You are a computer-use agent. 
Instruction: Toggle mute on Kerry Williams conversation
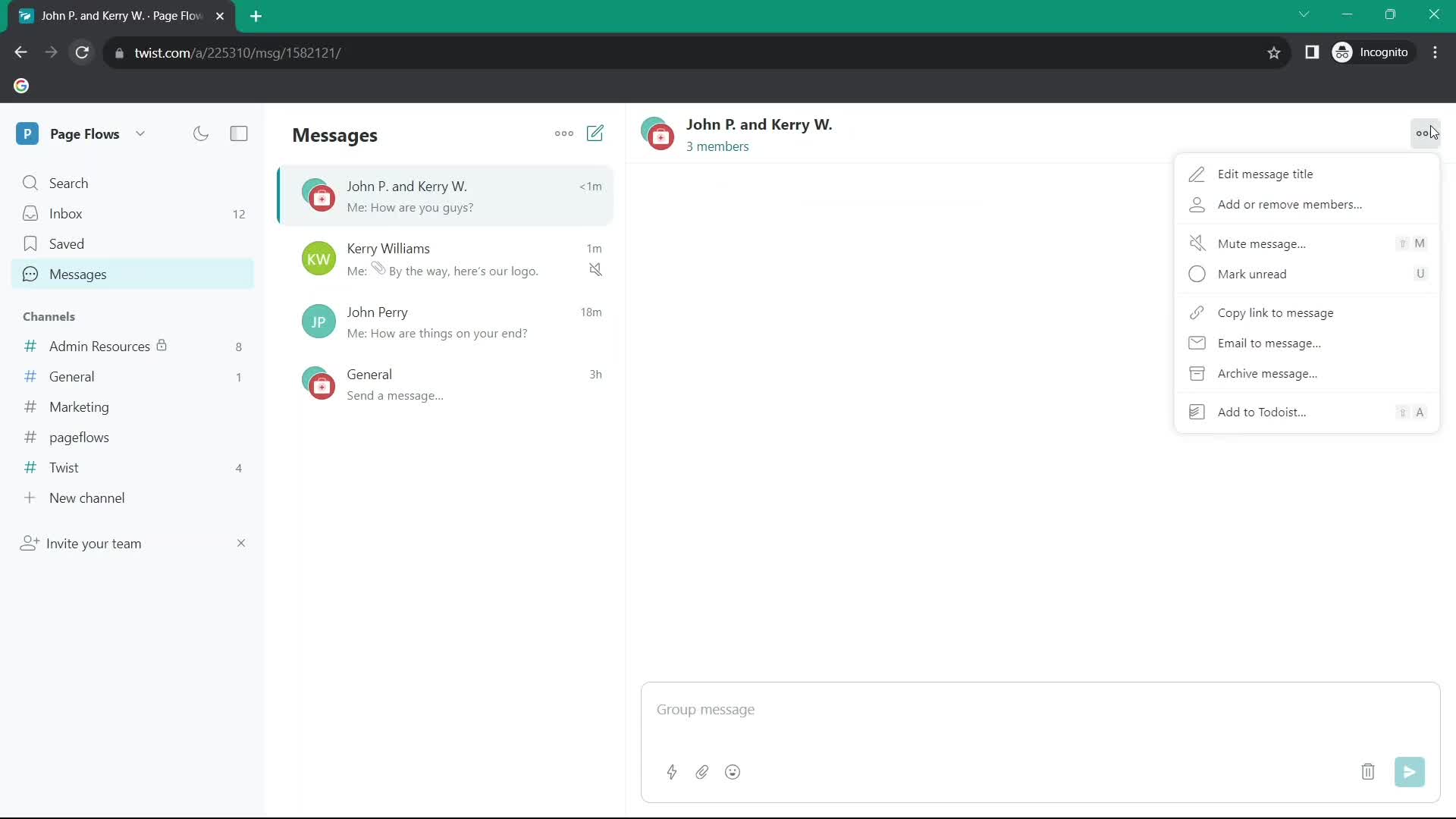[596, 270]
